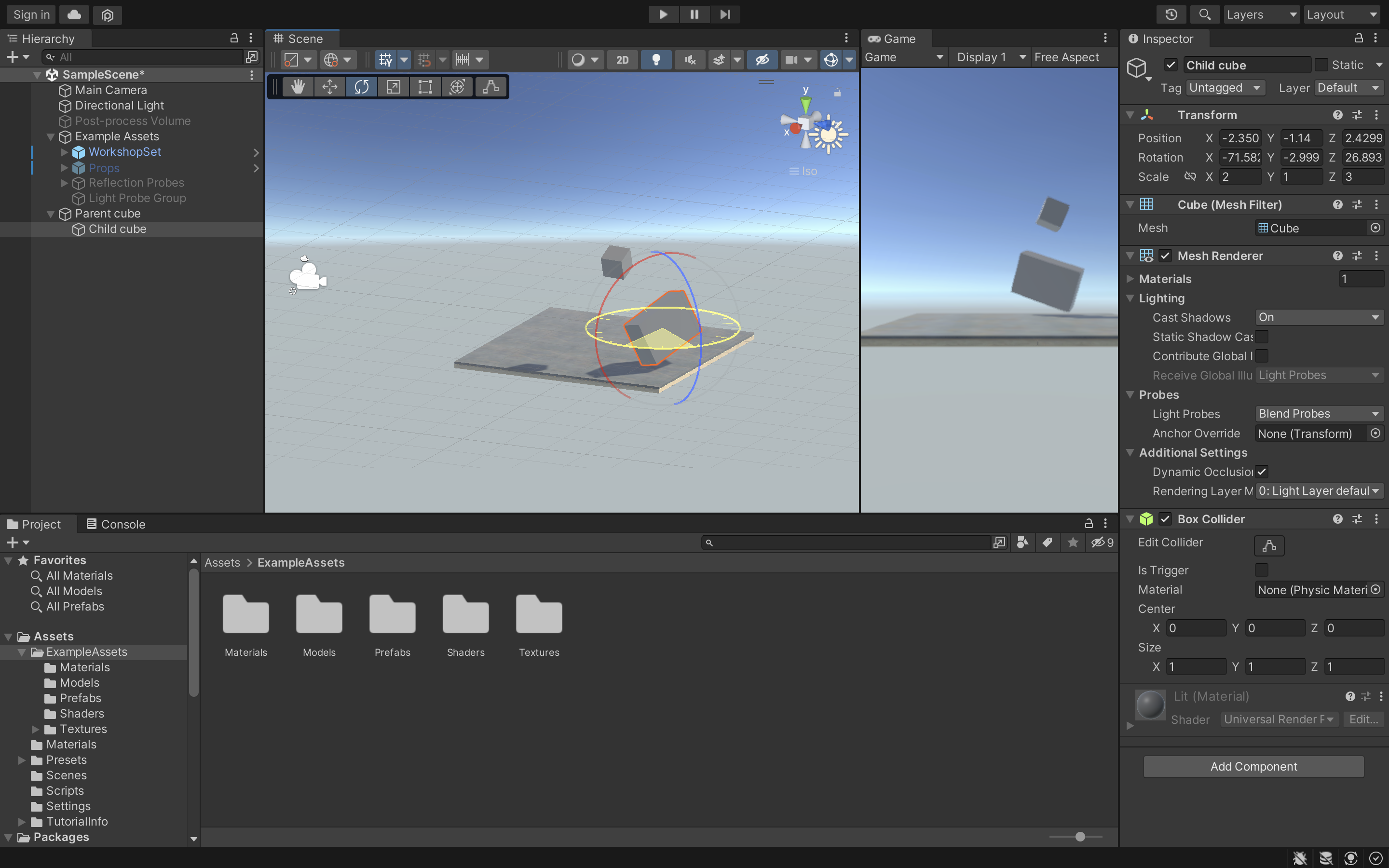This screenshot has height=868, width=1389.
Task: Switch to the Console tab
Action: pos(115,524)
